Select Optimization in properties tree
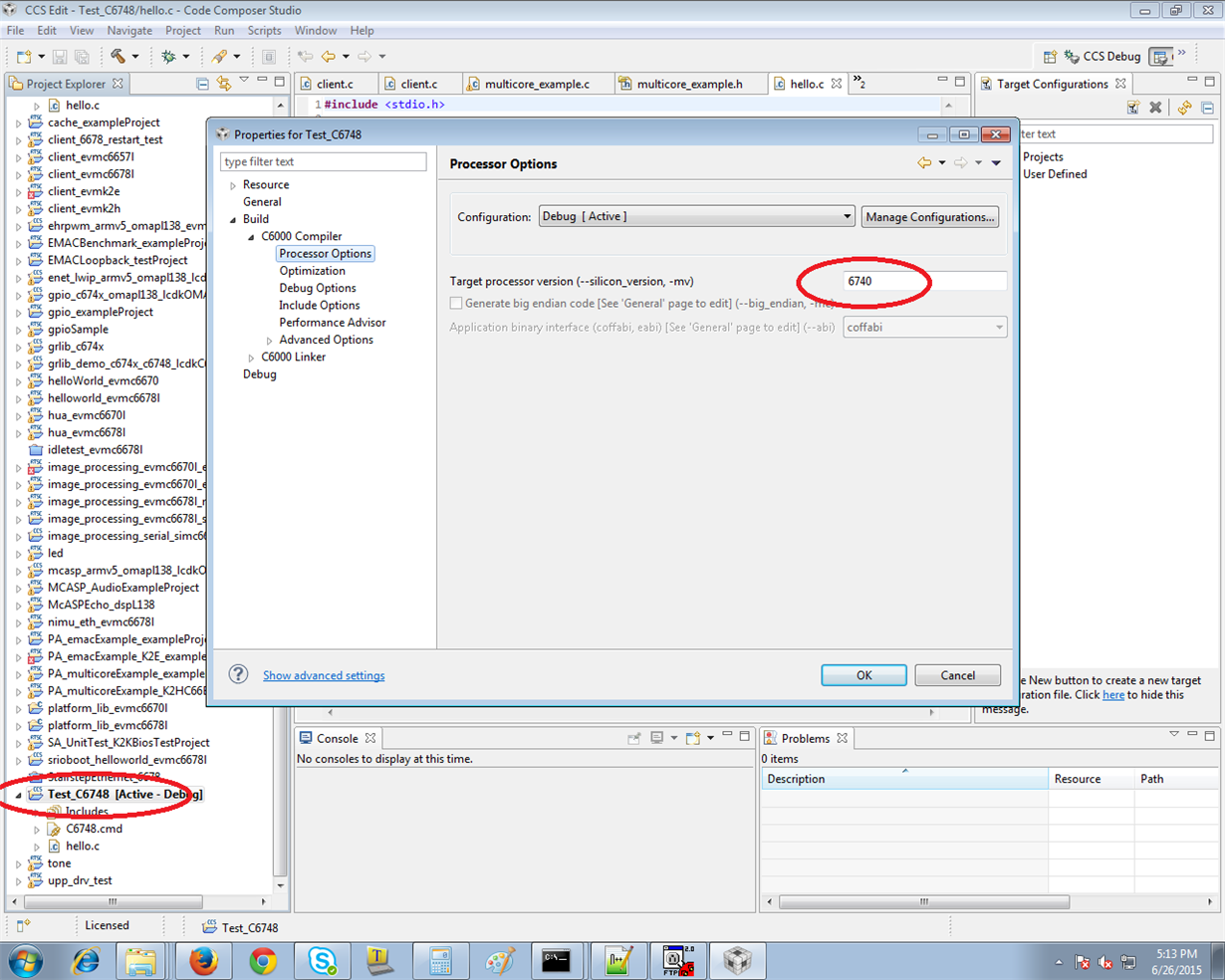Viewport: 1225px width, 980px height. [x=312, y=271]
